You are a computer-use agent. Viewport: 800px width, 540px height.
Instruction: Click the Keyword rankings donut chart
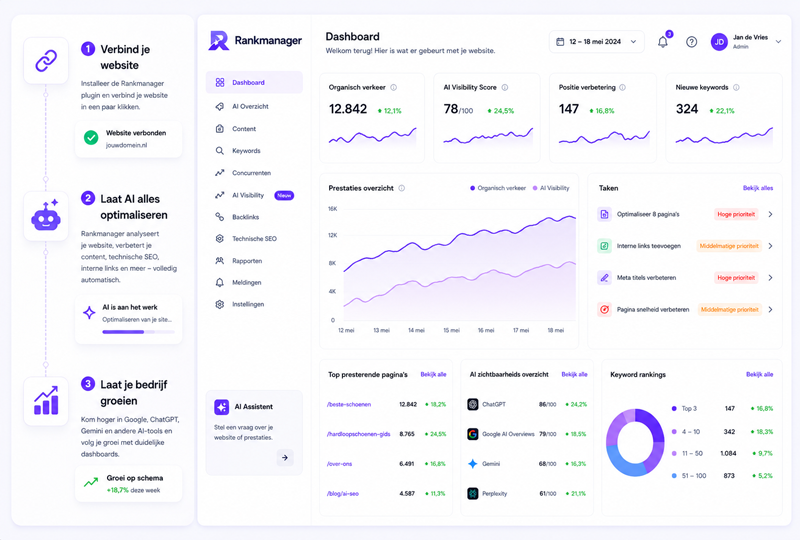click(635, 442)
